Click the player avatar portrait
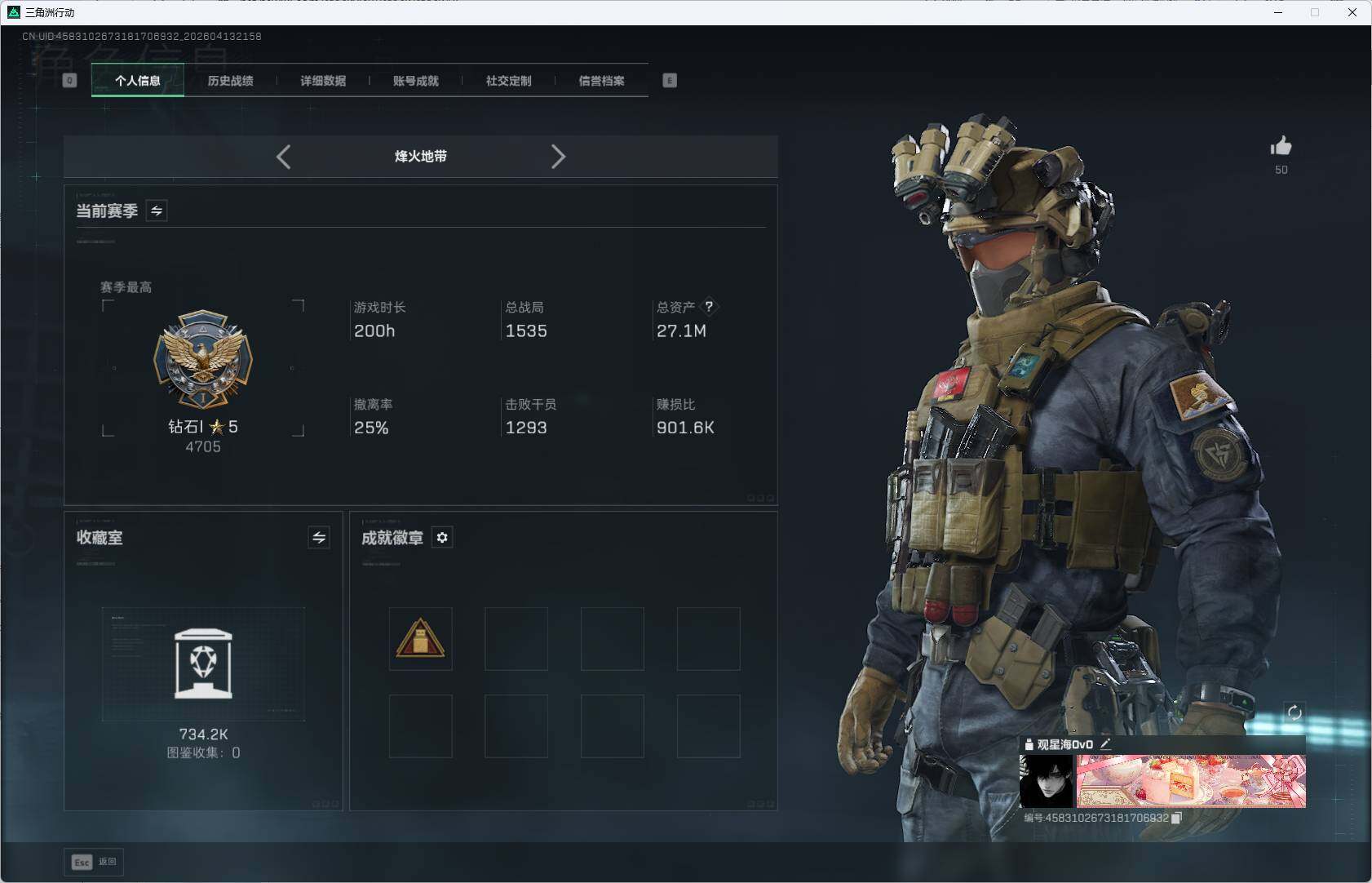Viewport: 1372px width, 883px height. (1047, 781)
